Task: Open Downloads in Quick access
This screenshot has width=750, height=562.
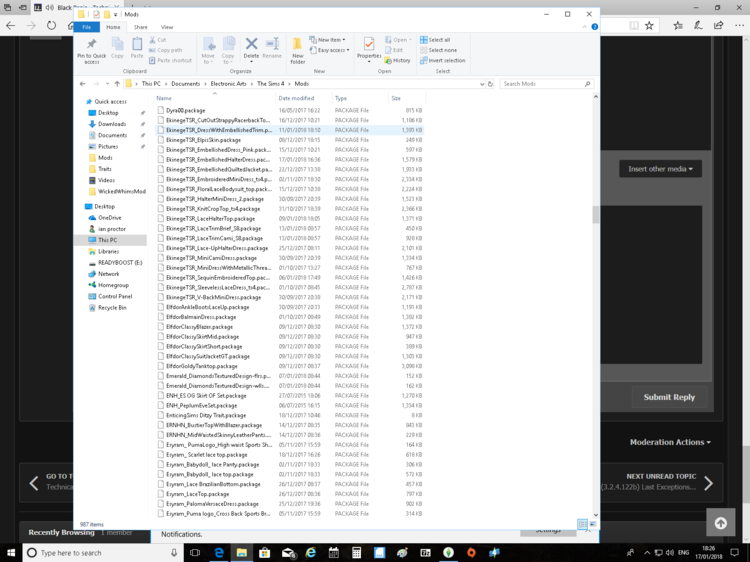Action: point(112,124)
